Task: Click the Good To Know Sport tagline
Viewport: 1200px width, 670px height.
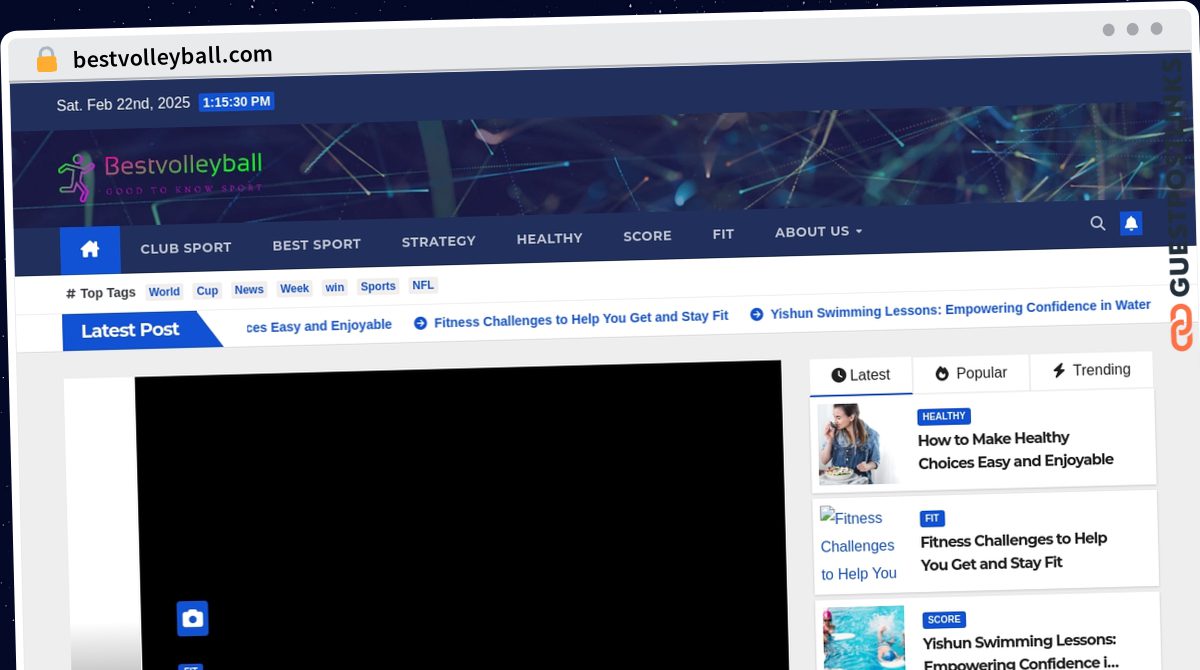Action: pyautogui.click(x=184, y=188)
